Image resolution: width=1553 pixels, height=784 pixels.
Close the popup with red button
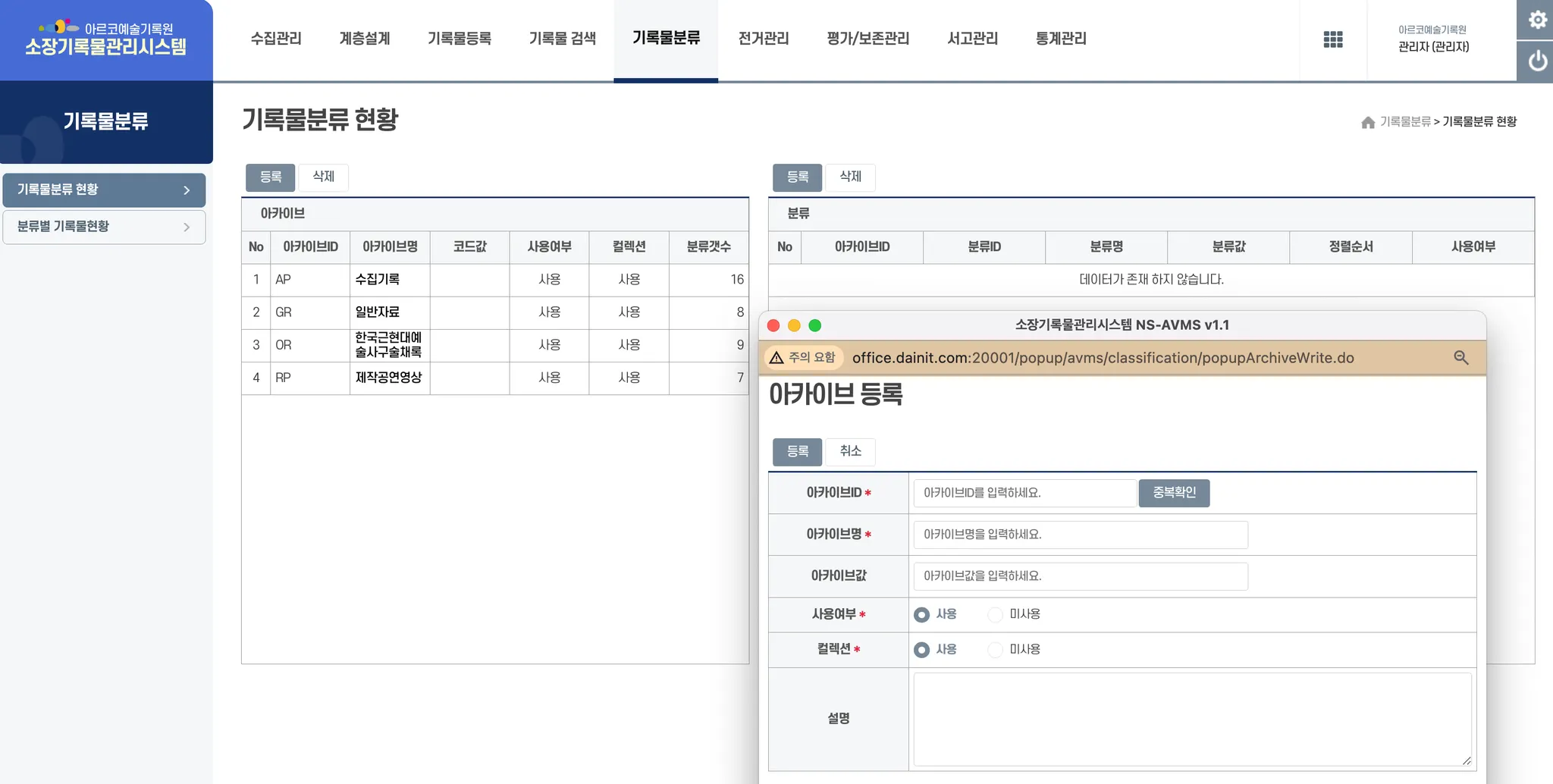point(773,325)
